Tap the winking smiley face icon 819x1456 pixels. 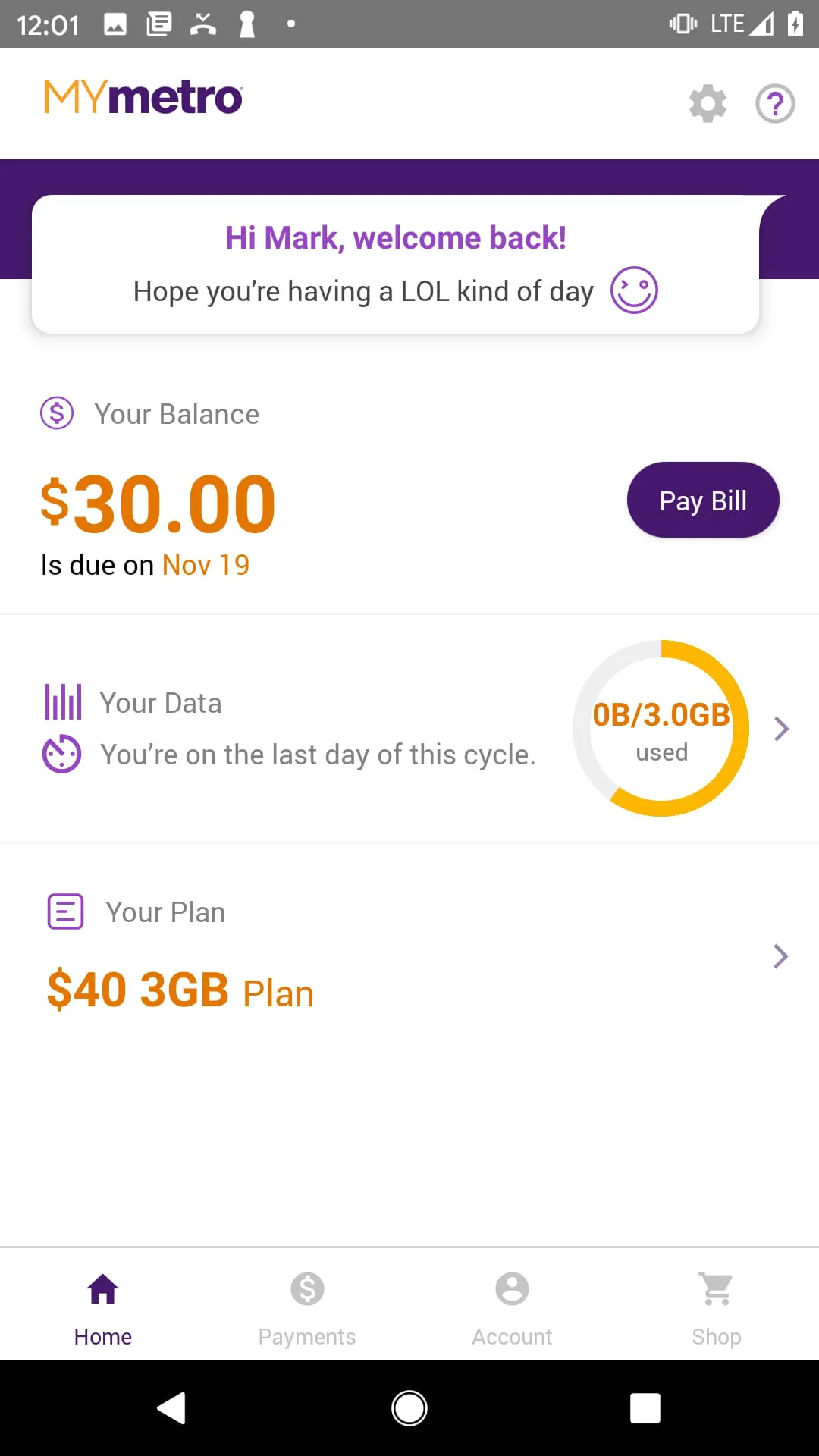[634, 290]
